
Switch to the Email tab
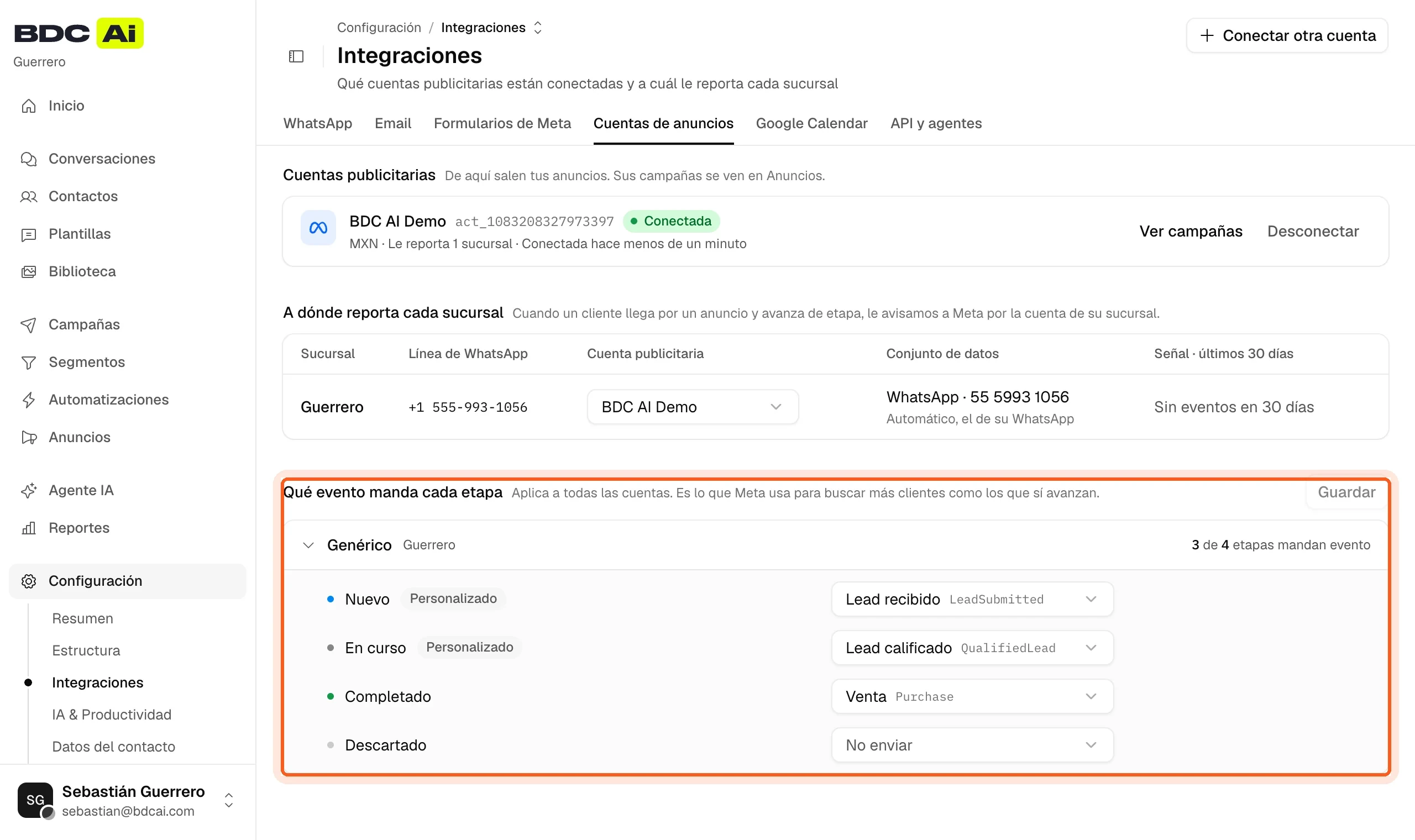pos(393,123)
